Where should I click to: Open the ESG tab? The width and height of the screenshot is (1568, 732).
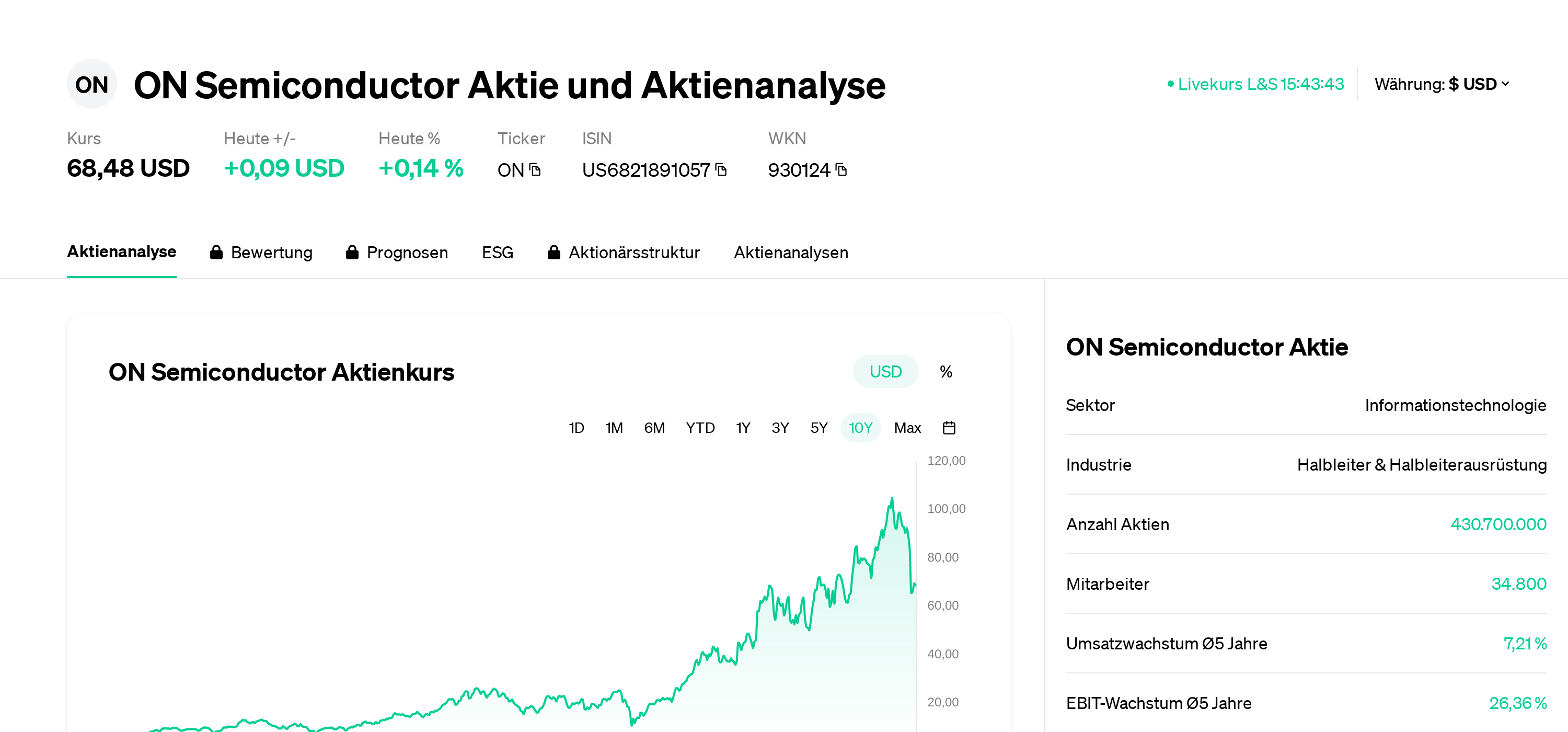[x=497, y=253]
